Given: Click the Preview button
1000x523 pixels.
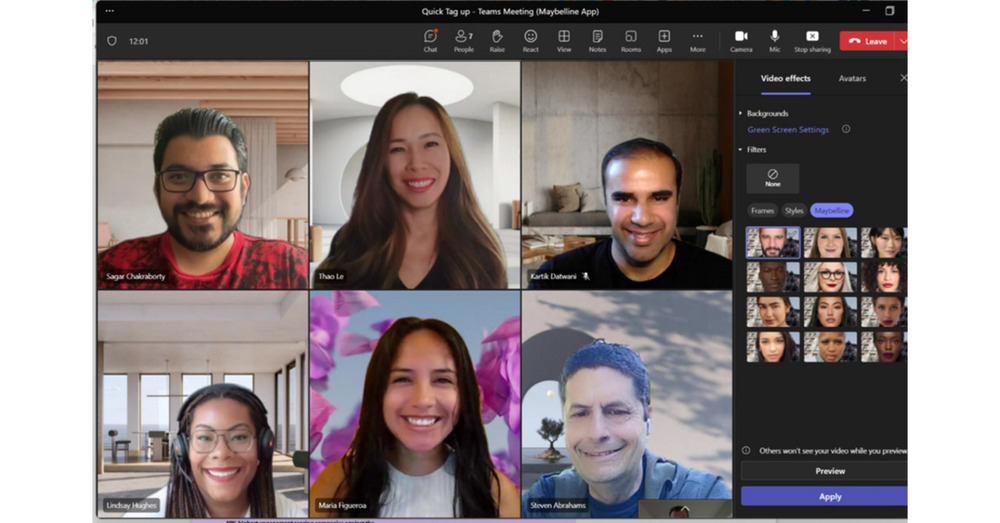Looking at the screenshot, I should pos(824,471).
